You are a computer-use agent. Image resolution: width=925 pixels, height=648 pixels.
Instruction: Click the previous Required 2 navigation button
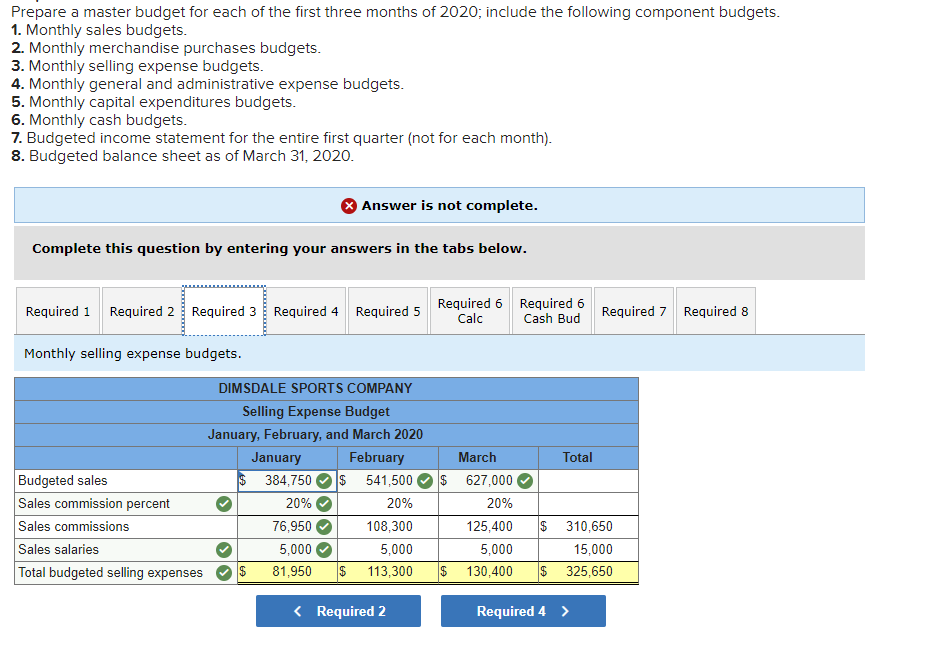(338, 611)
